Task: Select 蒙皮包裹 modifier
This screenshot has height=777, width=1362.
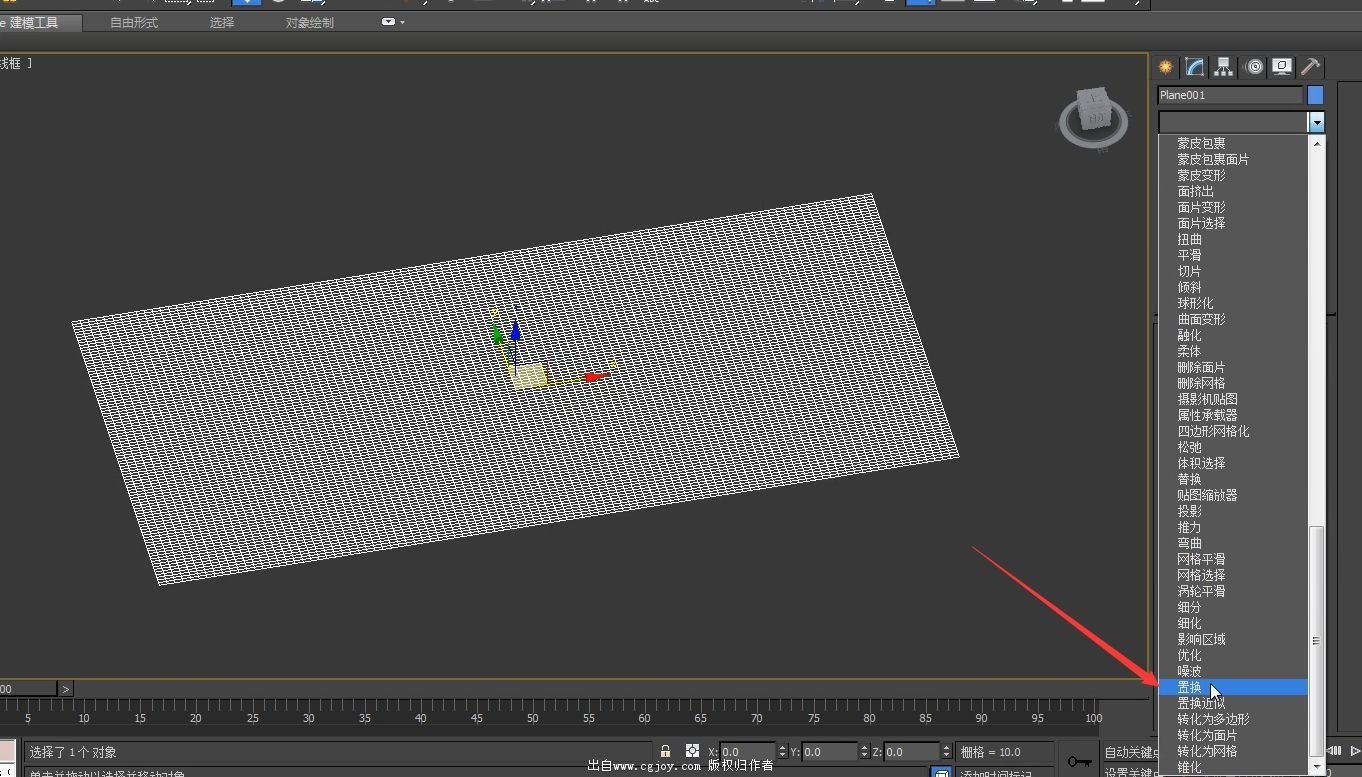Action: point(1234,143)
